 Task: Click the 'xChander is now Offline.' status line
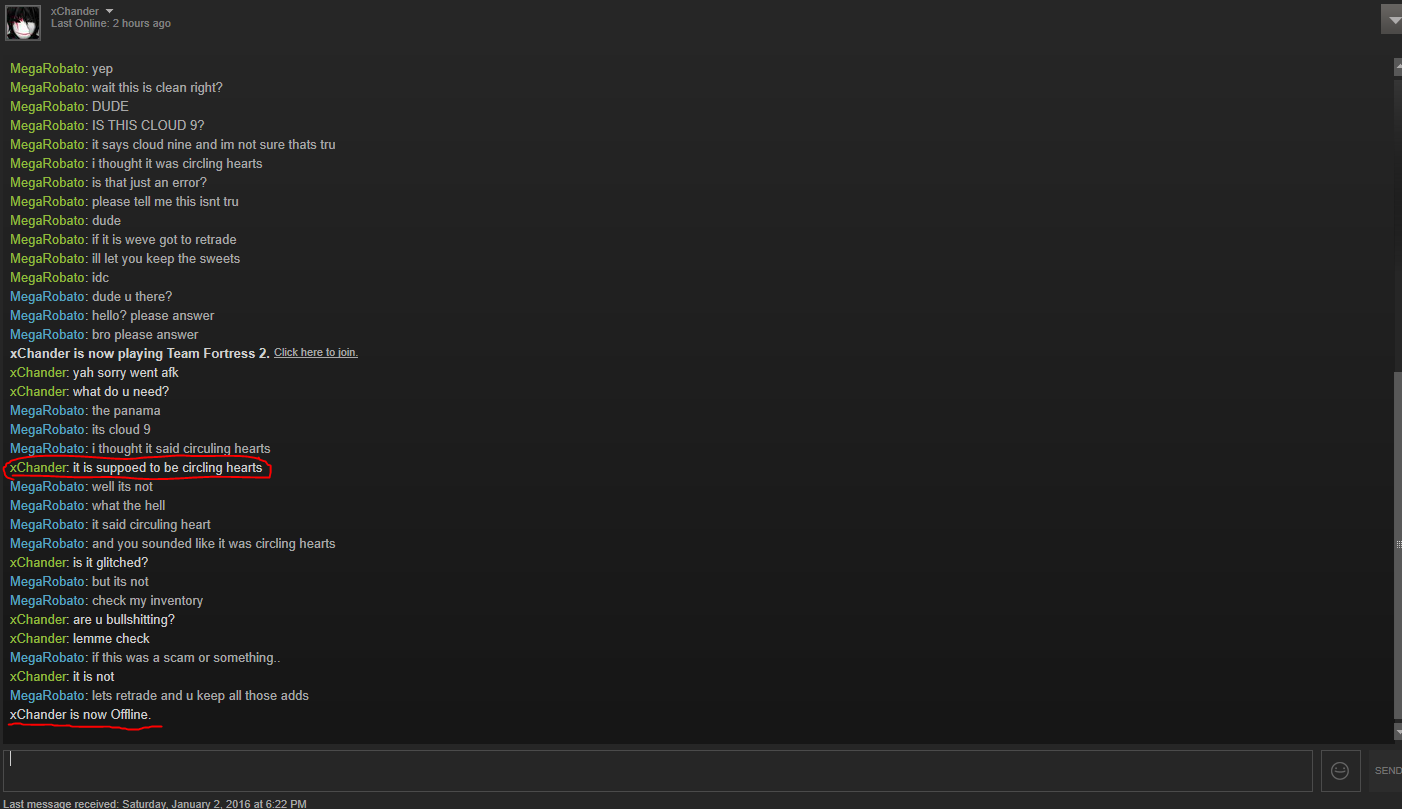click(x=80, y=715)
